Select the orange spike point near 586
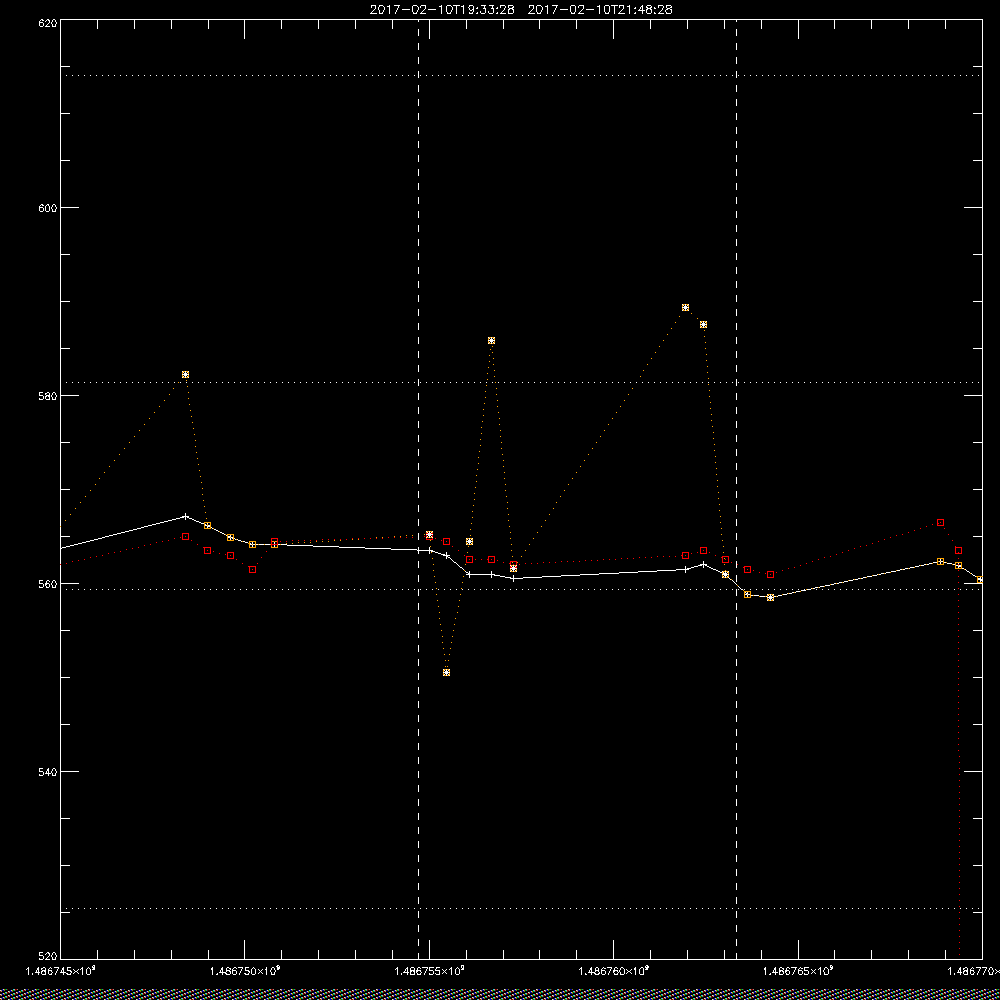Image resolution: width=1000 pixels, height=1000 pixels. (x=491, y=341)
